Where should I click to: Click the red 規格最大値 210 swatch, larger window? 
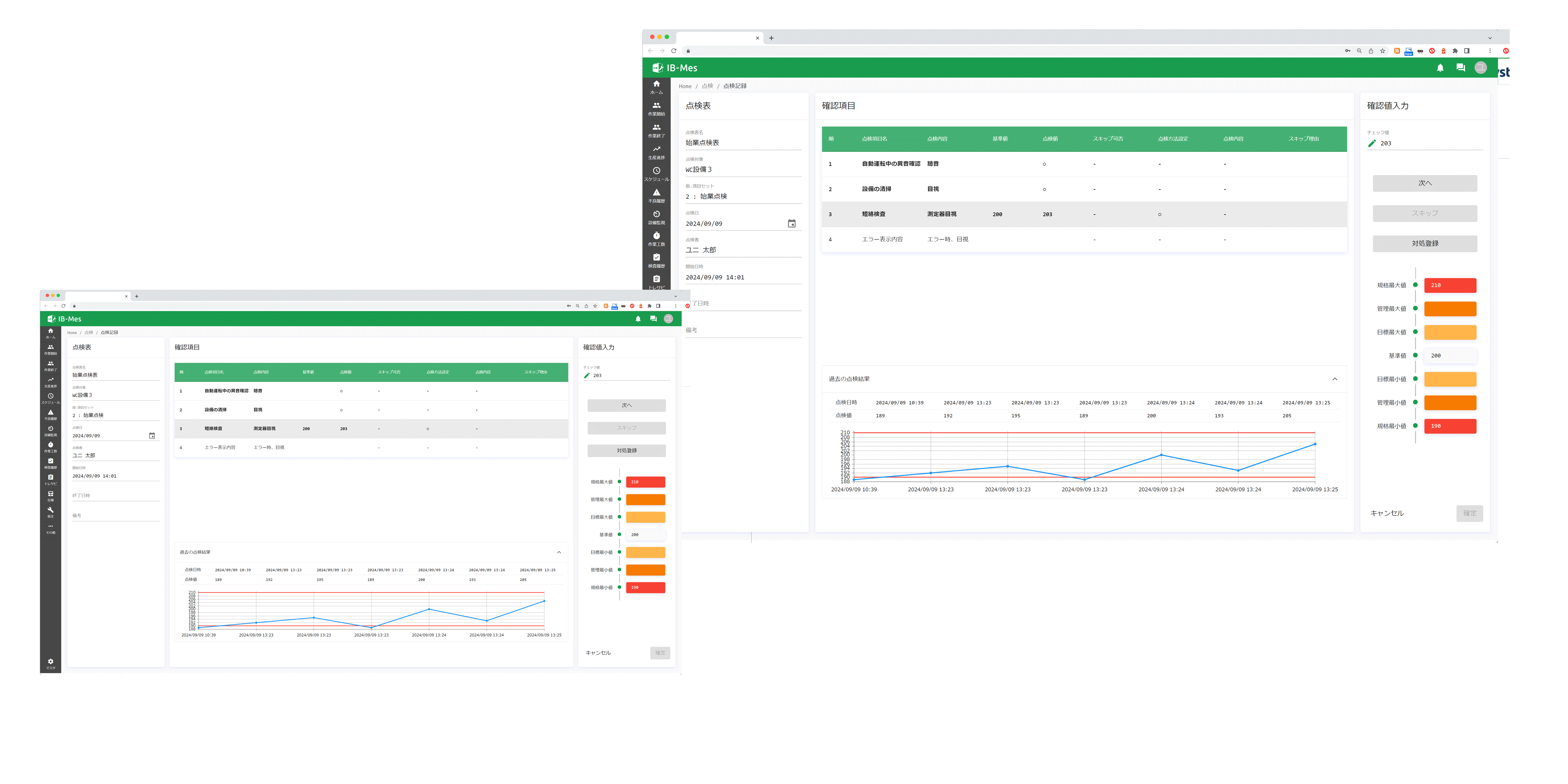[1450, 285]
